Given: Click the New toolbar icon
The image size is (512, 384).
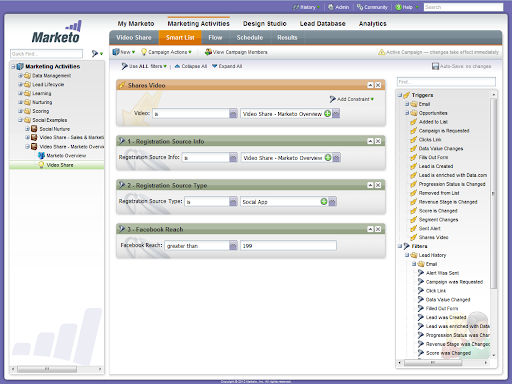Looking at the screenshot, I should point(116,52).
